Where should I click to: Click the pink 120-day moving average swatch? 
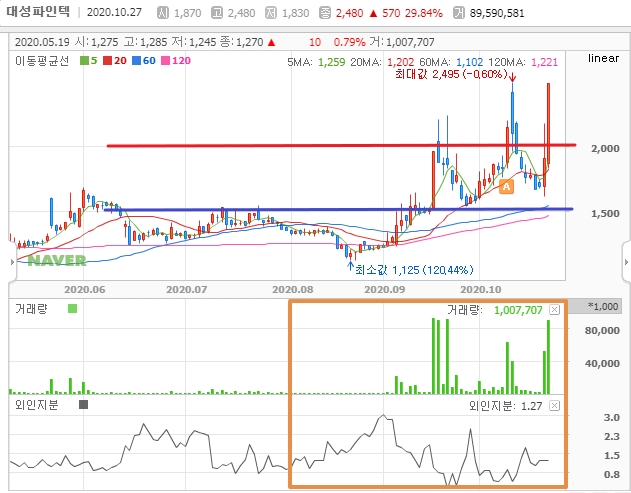165,61
